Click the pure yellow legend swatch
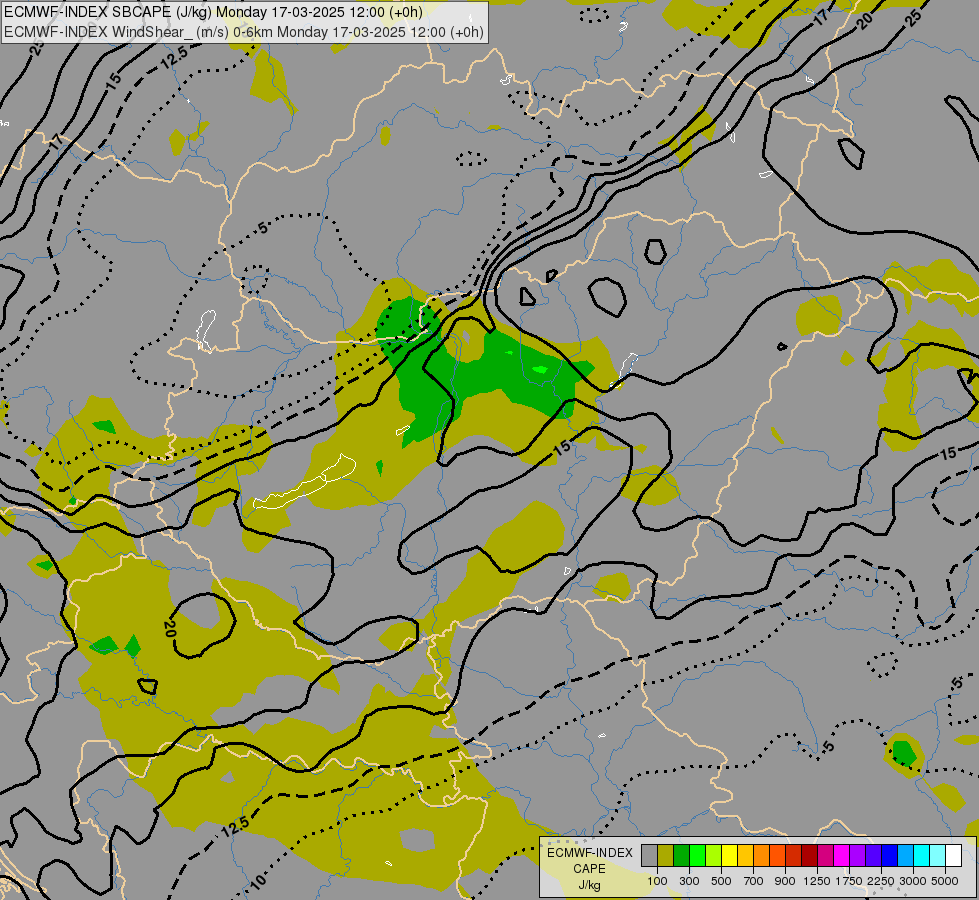This screenshot has height=900, width=979. [729, 855]
